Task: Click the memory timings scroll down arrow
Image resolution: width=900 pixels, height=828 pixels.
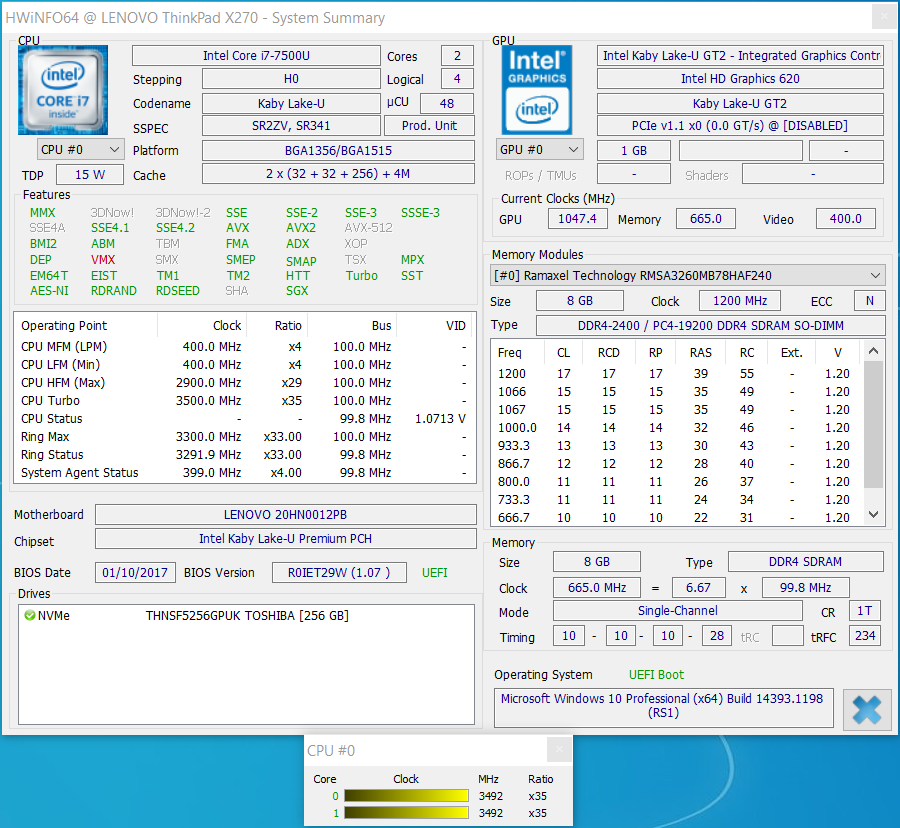Action: (x=874, y=515)
